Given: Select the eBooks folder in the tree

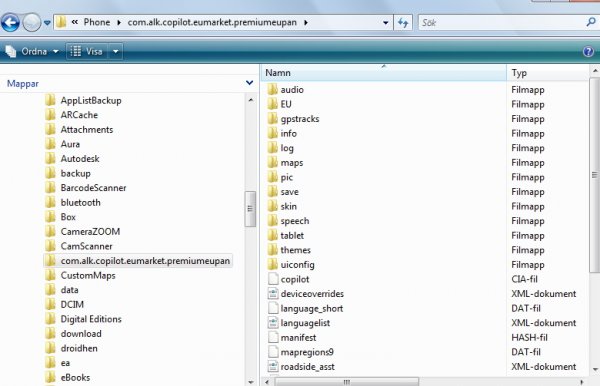Looking at the screenshot, I should 75,377.
